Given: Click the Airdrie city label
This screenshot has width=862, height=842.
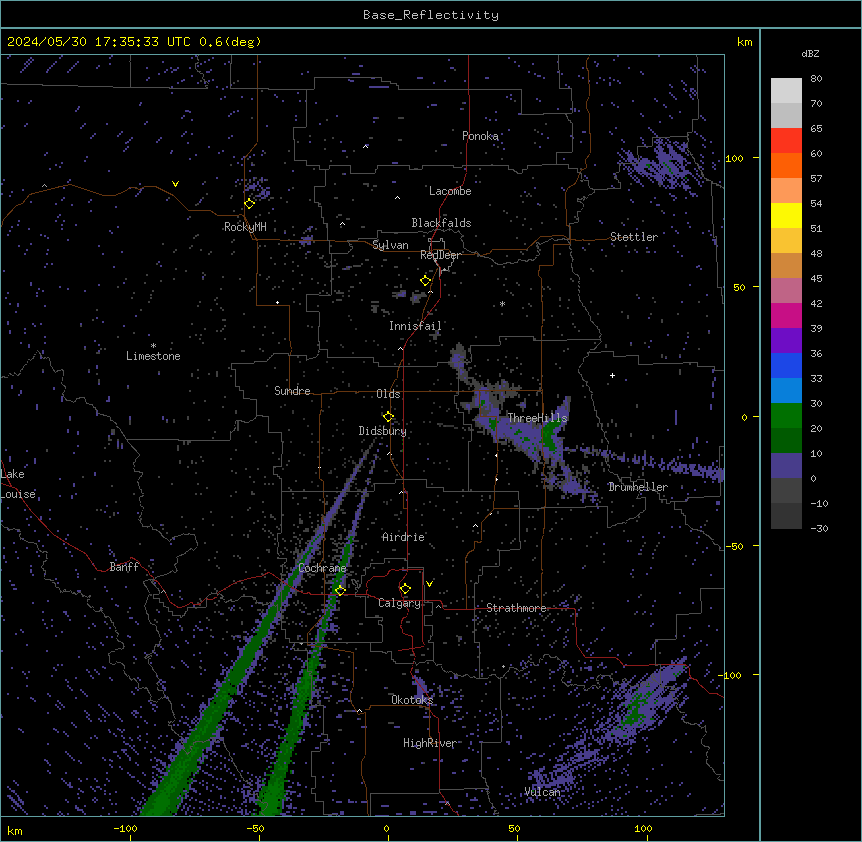Looking at the screenshot, I should tap(403, 537).
